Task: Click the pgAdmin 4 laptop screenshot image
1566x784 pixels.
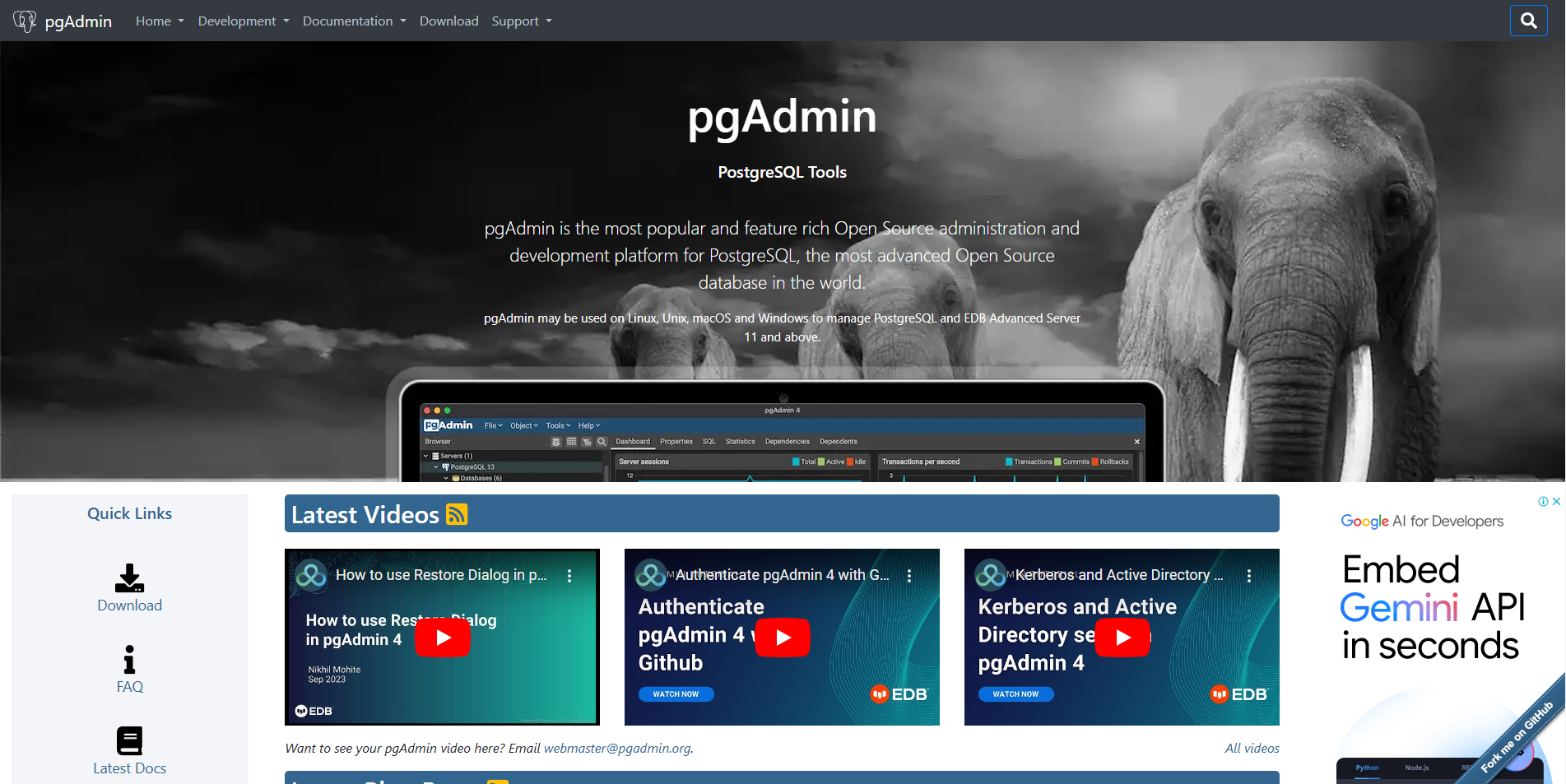Action: coord(782,432)
